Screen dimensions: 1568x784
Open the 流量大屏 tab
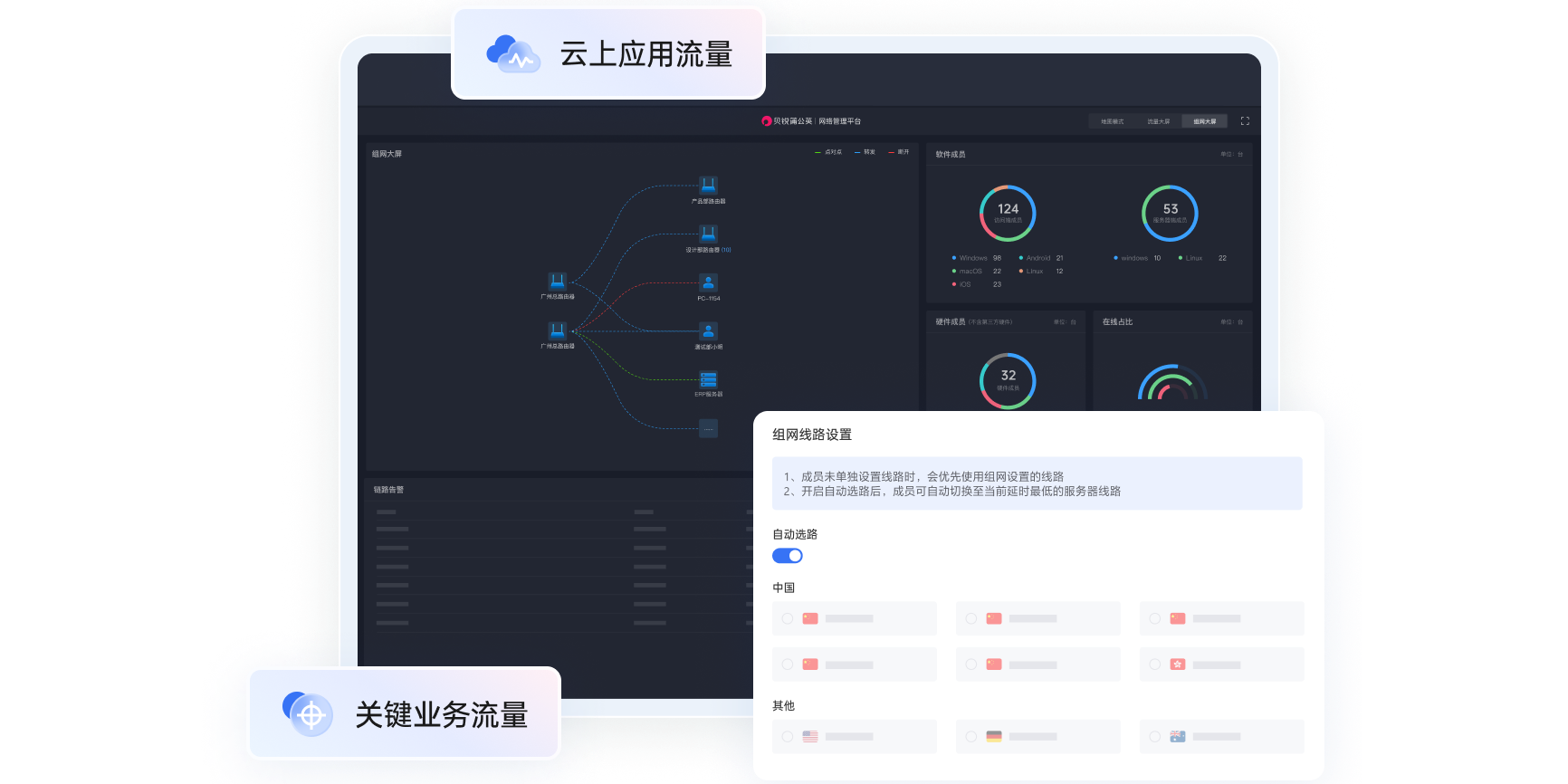coord(1158,121)
